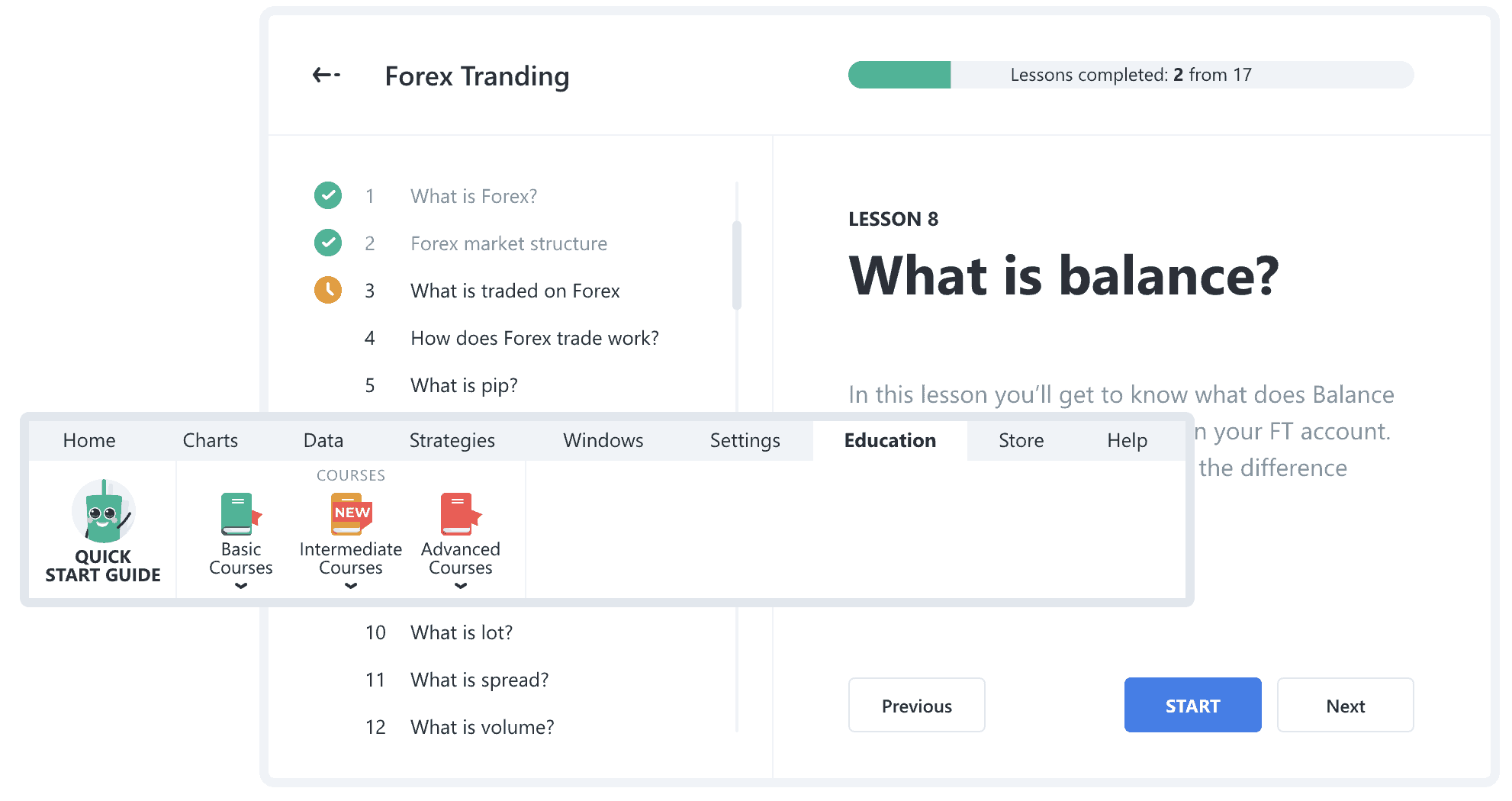
Task: Click the back arrow next to Forex Tranding
Action: pyautogui.click(x=325, y=75)
